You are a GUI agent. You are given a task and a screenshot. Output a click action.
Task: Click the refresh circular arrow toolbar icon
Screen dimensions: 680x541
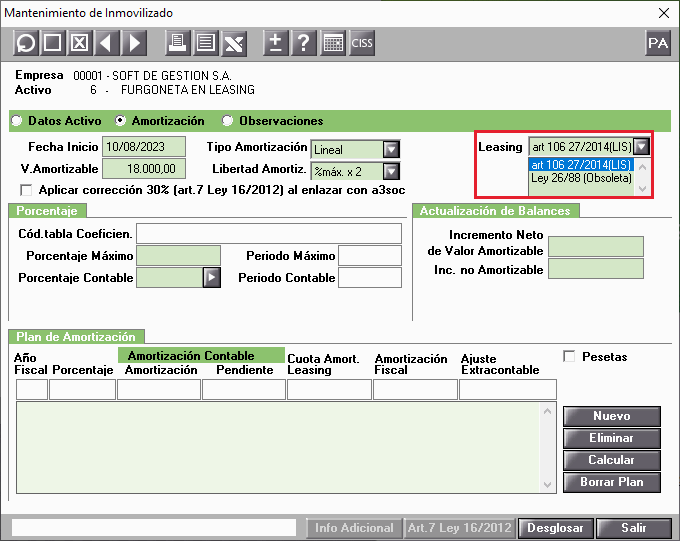tap(26, 43)
